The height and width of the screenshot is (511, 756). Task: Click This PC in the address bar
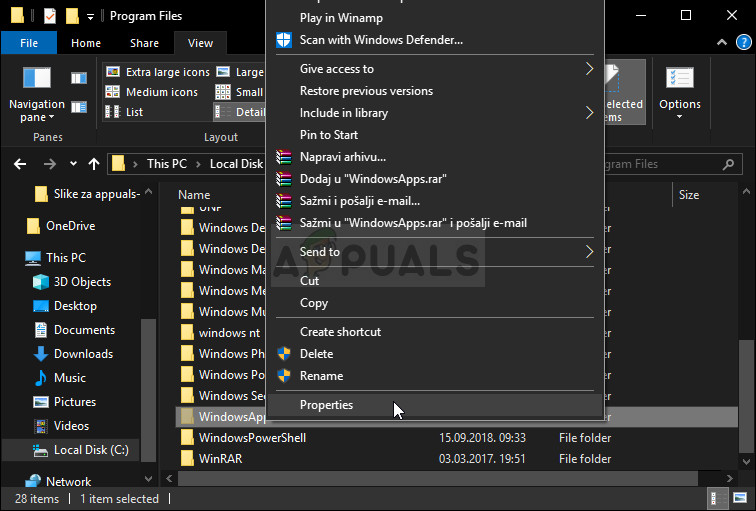pyautogui.click(x=167, y=164)
